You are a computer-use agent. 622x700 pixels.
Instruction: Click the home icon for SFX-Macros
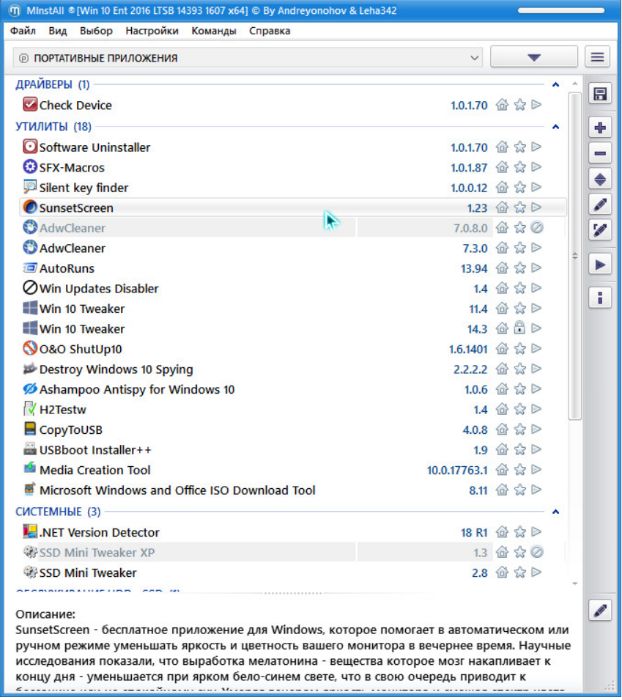(x=502, y=167)
